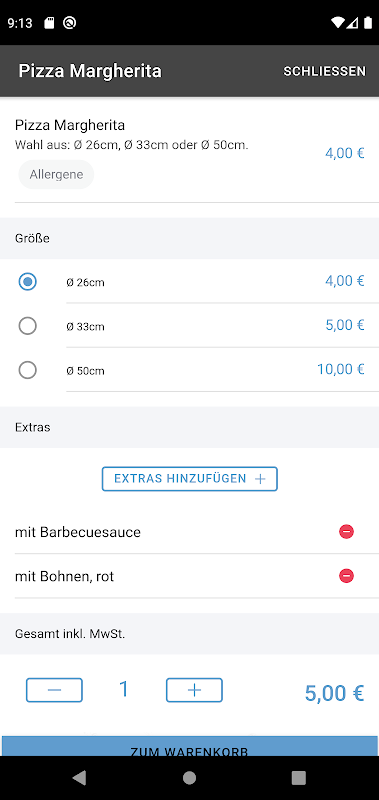Click Extras hinzufügen button
The width and height of the screenshot is (379, 800).
tap(190, 479)
